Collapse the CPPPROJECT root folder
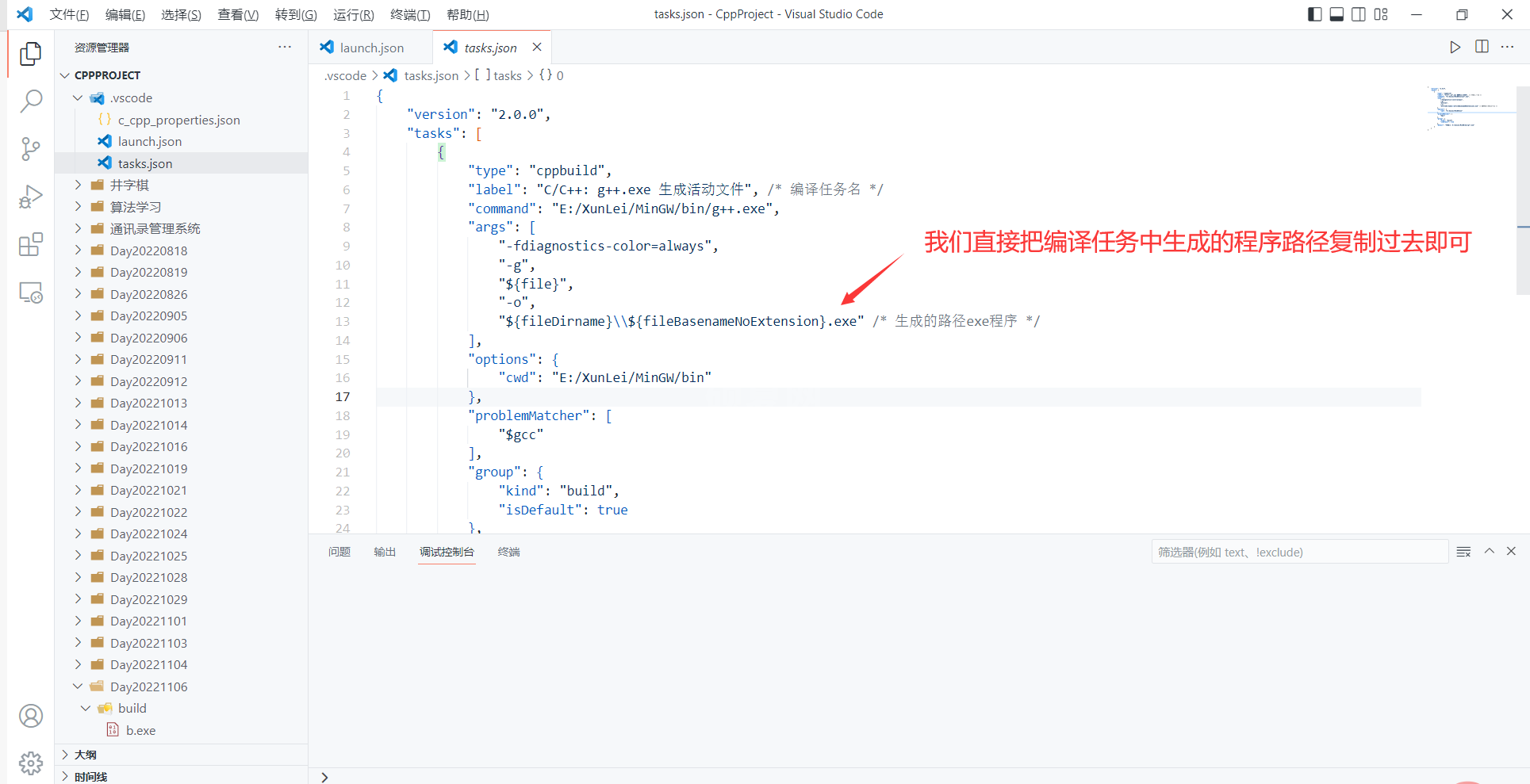Image resolution: width=1530 pixels, height=784 pixels. 64,75
